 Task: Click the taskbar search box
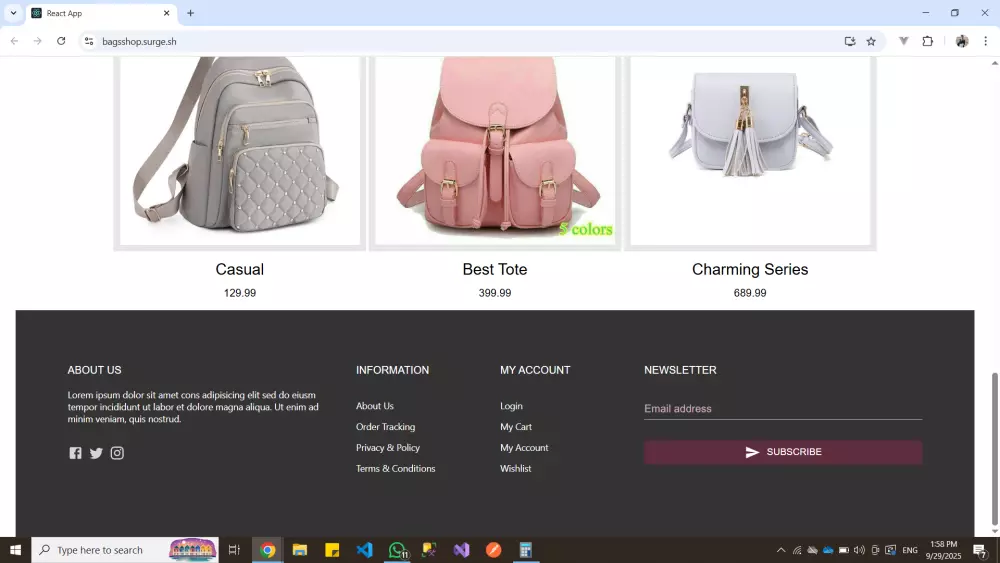(x=125, y=550)
